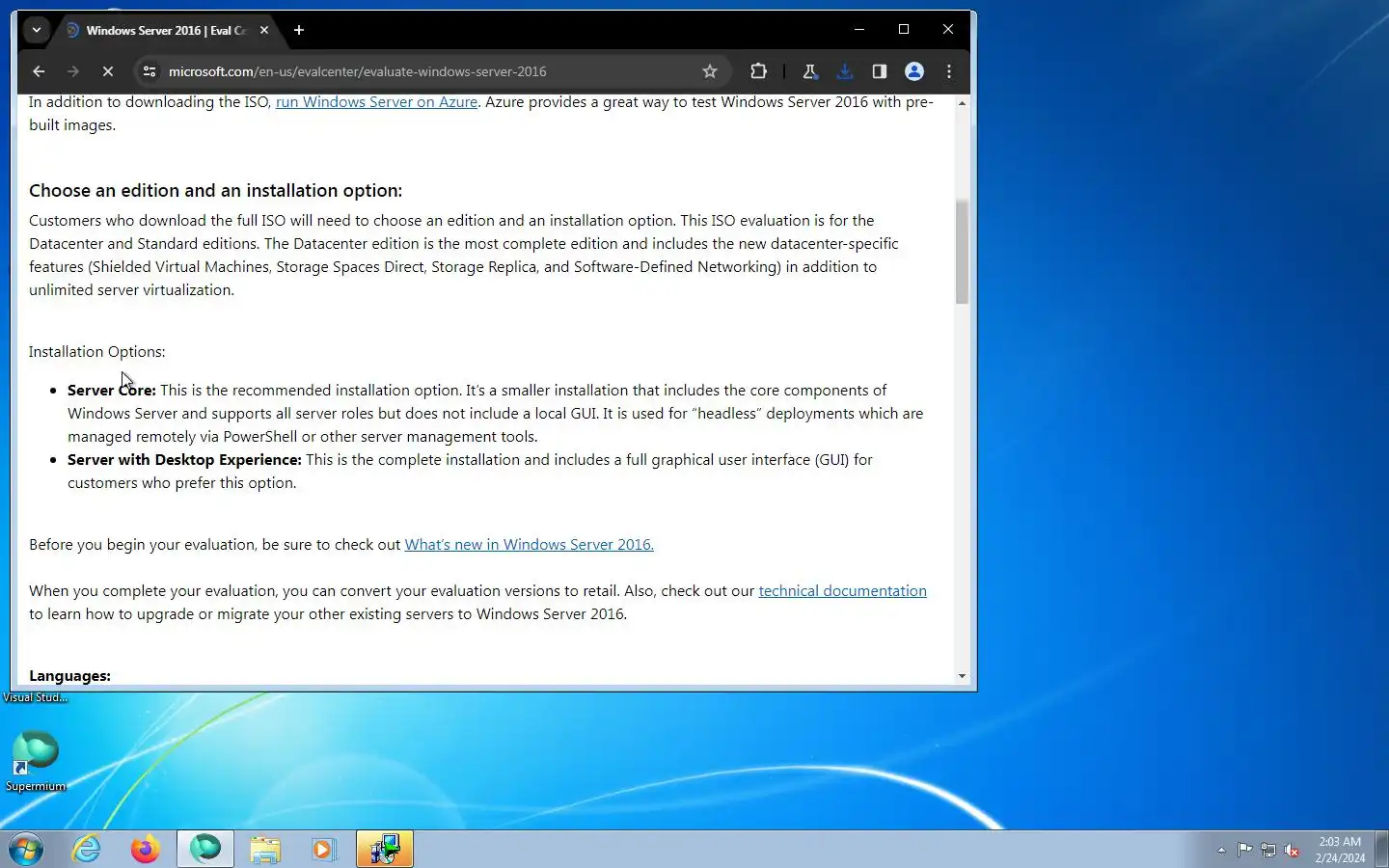Click the Supermium taskbar button
1389x868 pixels.
205,850
